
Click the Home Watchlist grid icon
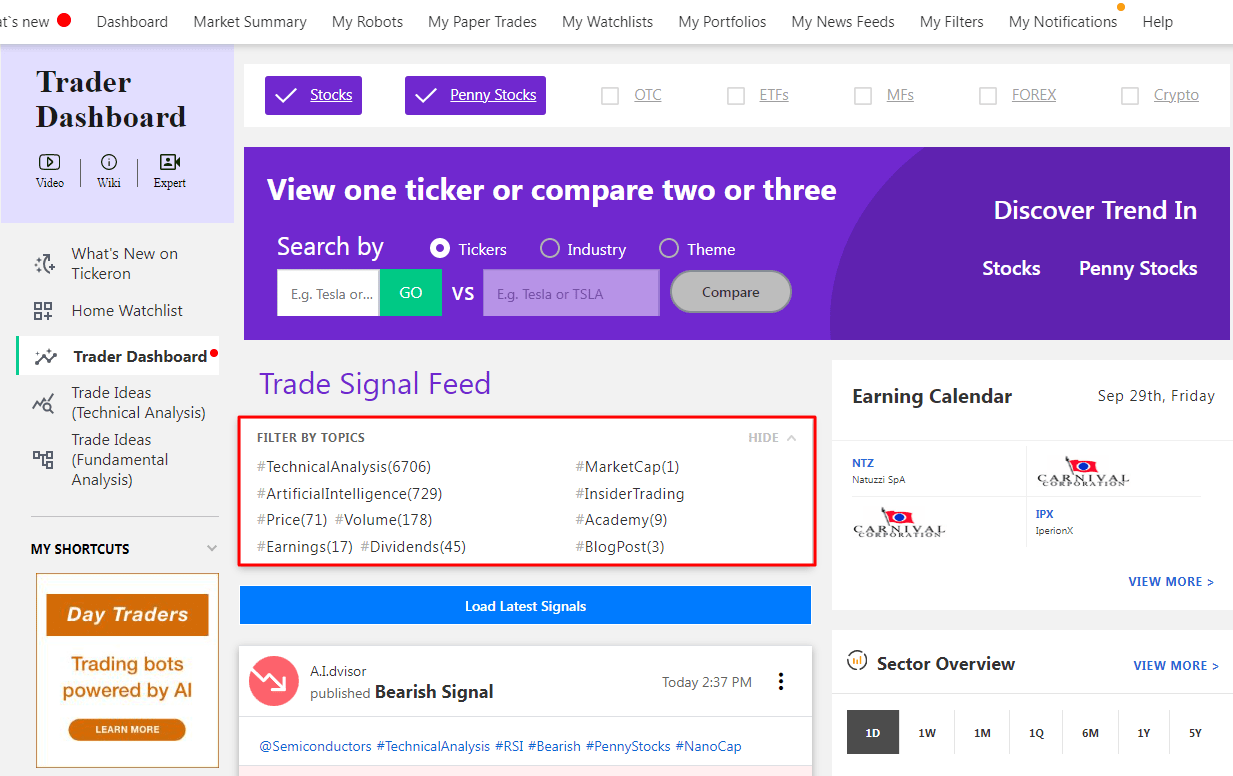coord(43,311)
